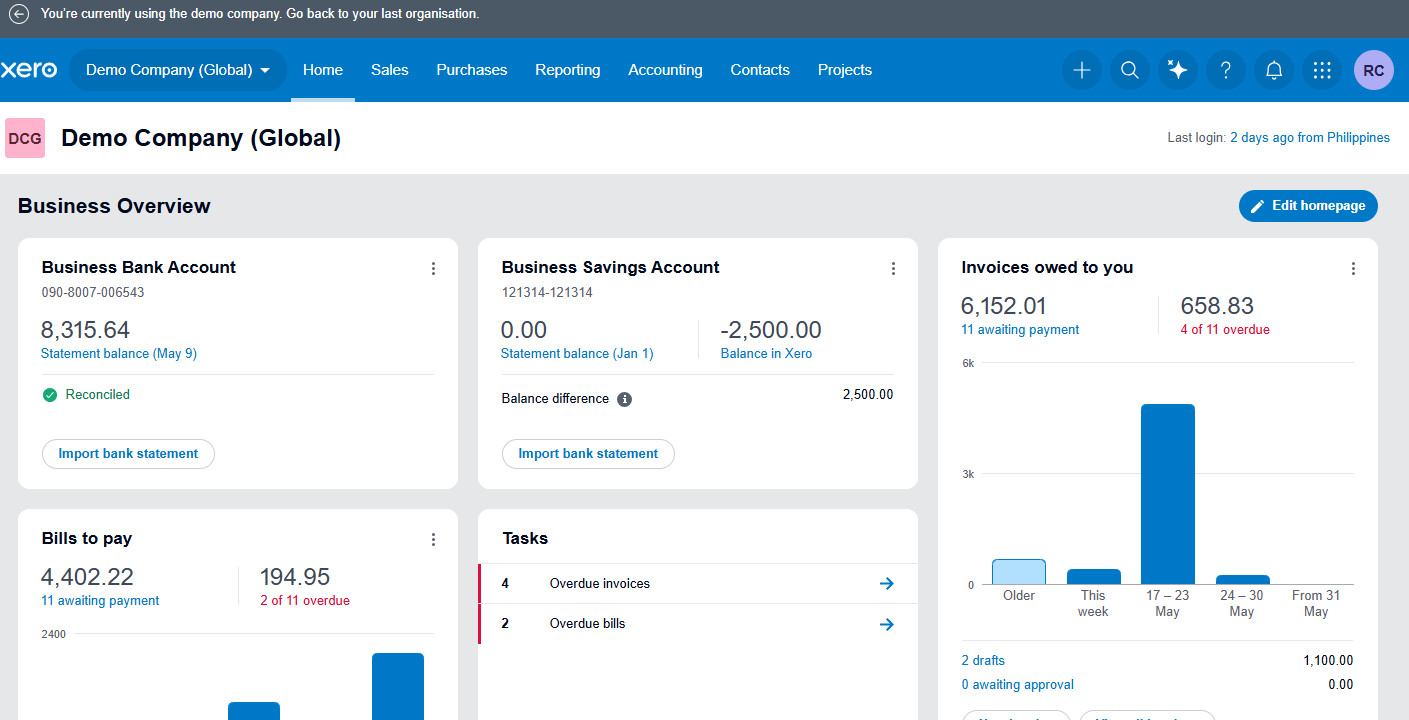Click the 8,315.64 statement balance amount

coord(85,330)
